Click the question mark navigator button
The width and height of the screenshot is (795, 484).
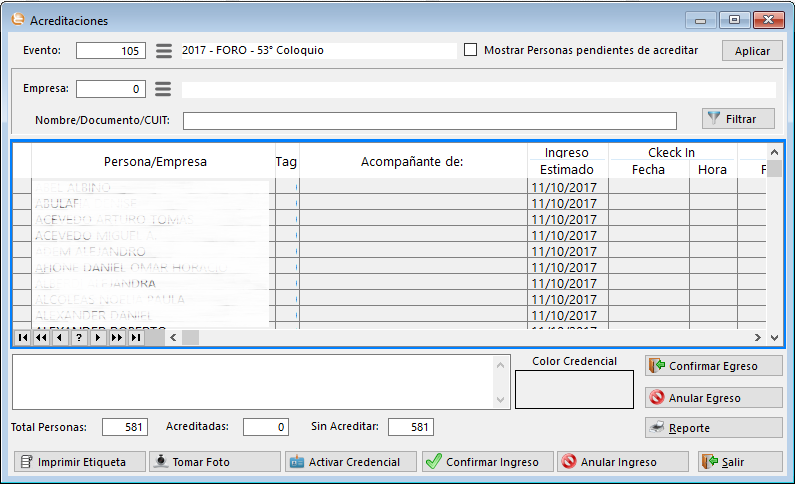[x=79, y=338]
